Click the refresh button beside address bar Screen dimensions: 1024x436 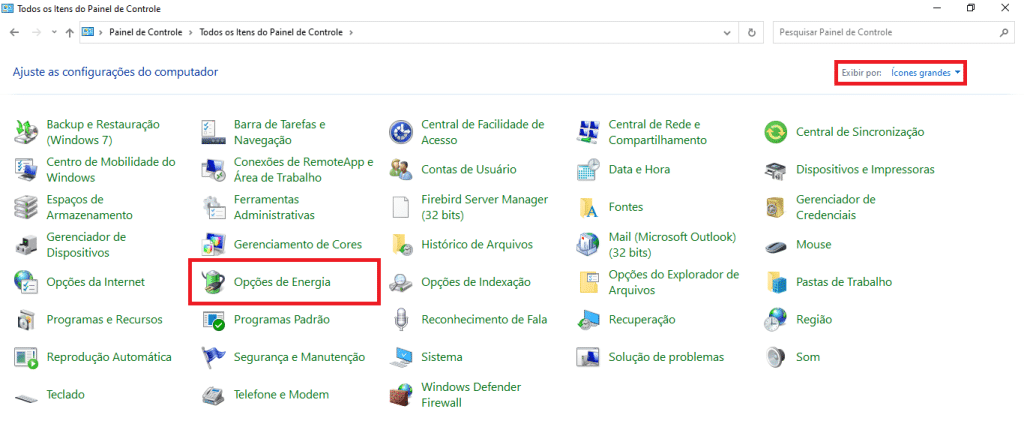(x=752, y=33)
